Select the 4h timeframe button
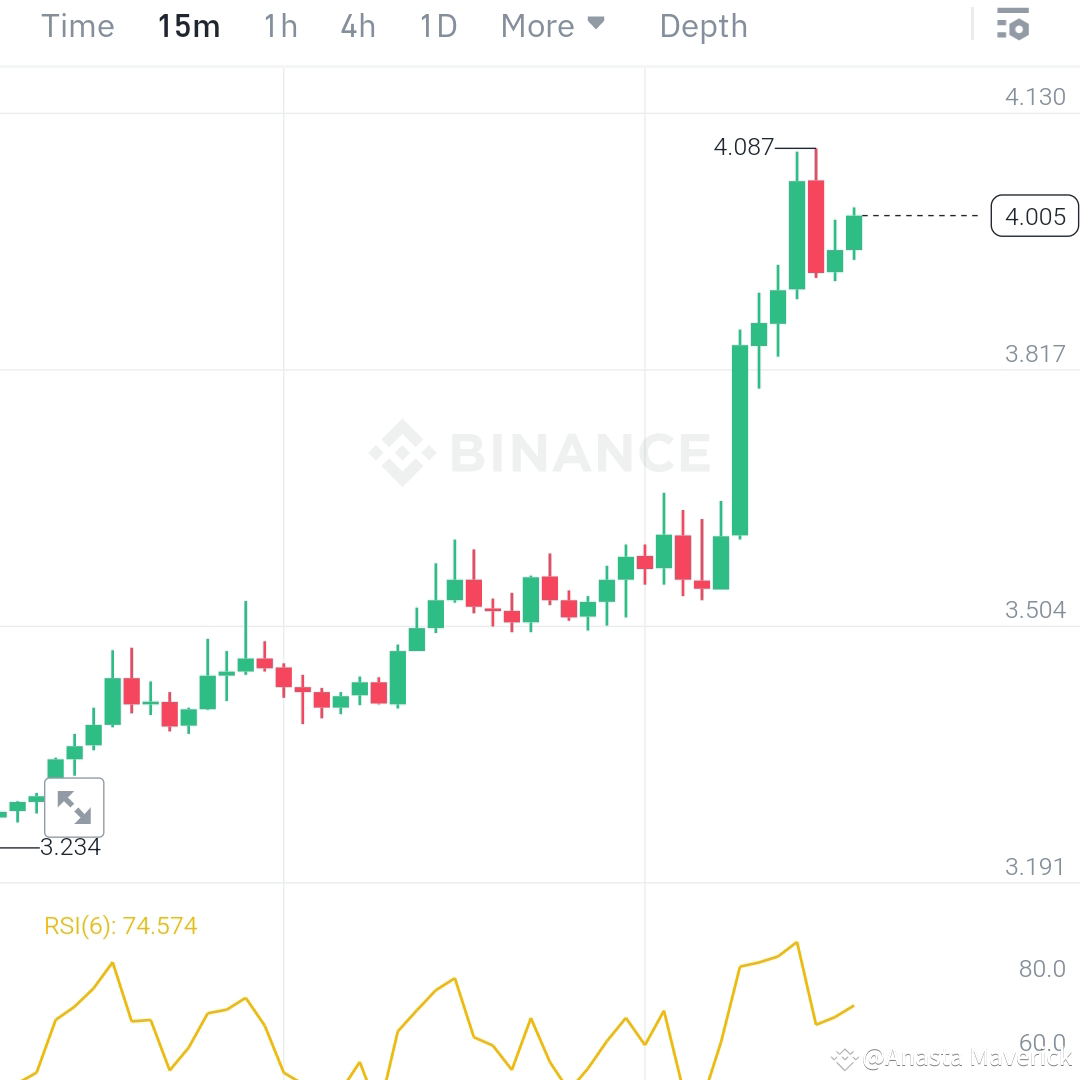This screenshot has height=1080, width=1080. (357, 26)
